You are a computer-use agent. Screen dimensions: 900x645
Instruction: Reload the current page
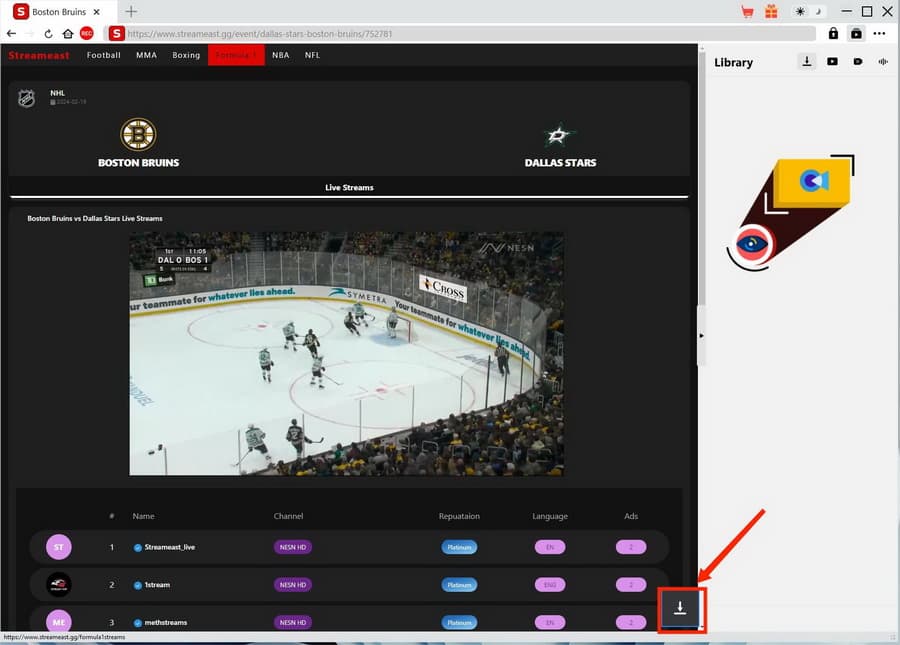[48, 33]
